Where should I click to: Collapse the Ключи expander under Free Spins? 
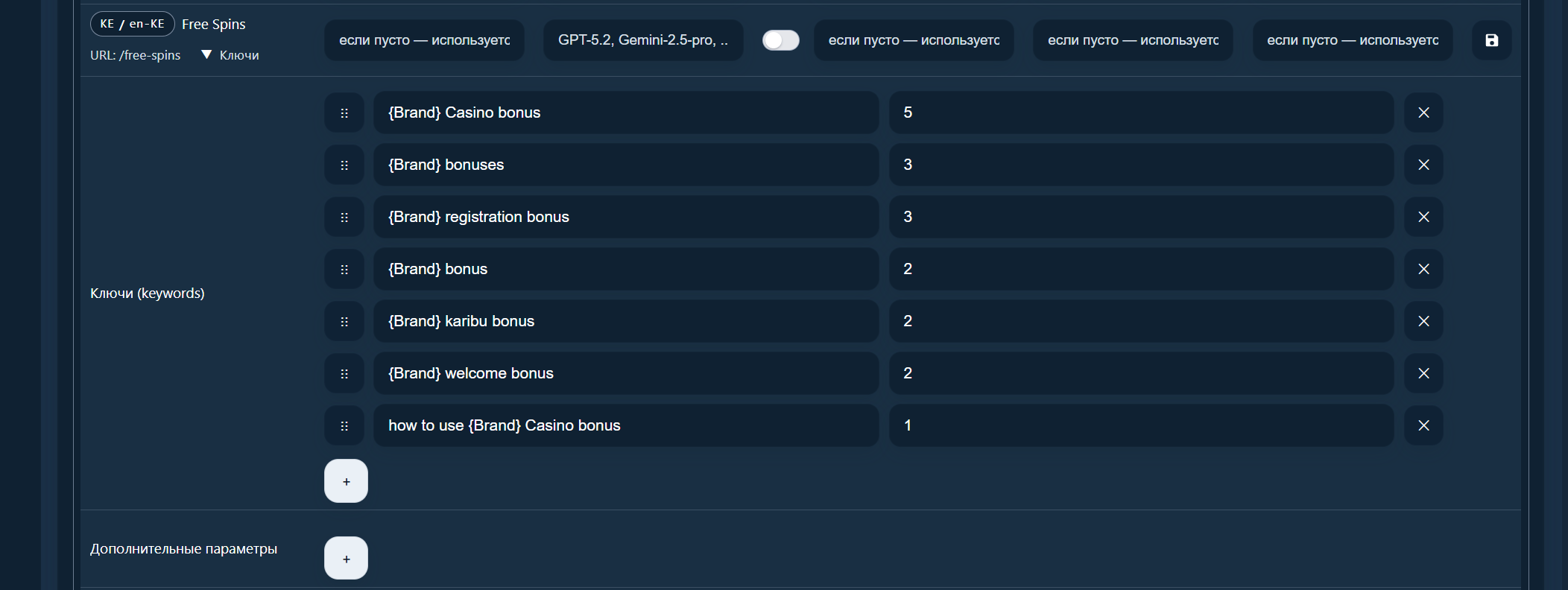(x=230, y=55)
